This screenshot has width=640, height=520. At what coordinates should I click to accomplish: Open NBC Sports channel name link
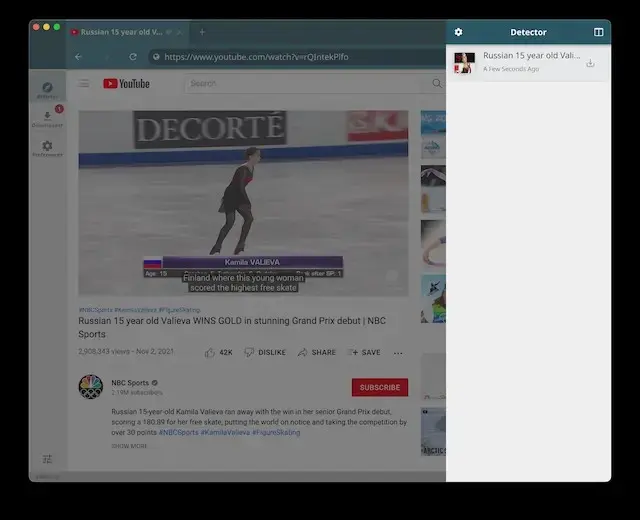coord(130,383)
